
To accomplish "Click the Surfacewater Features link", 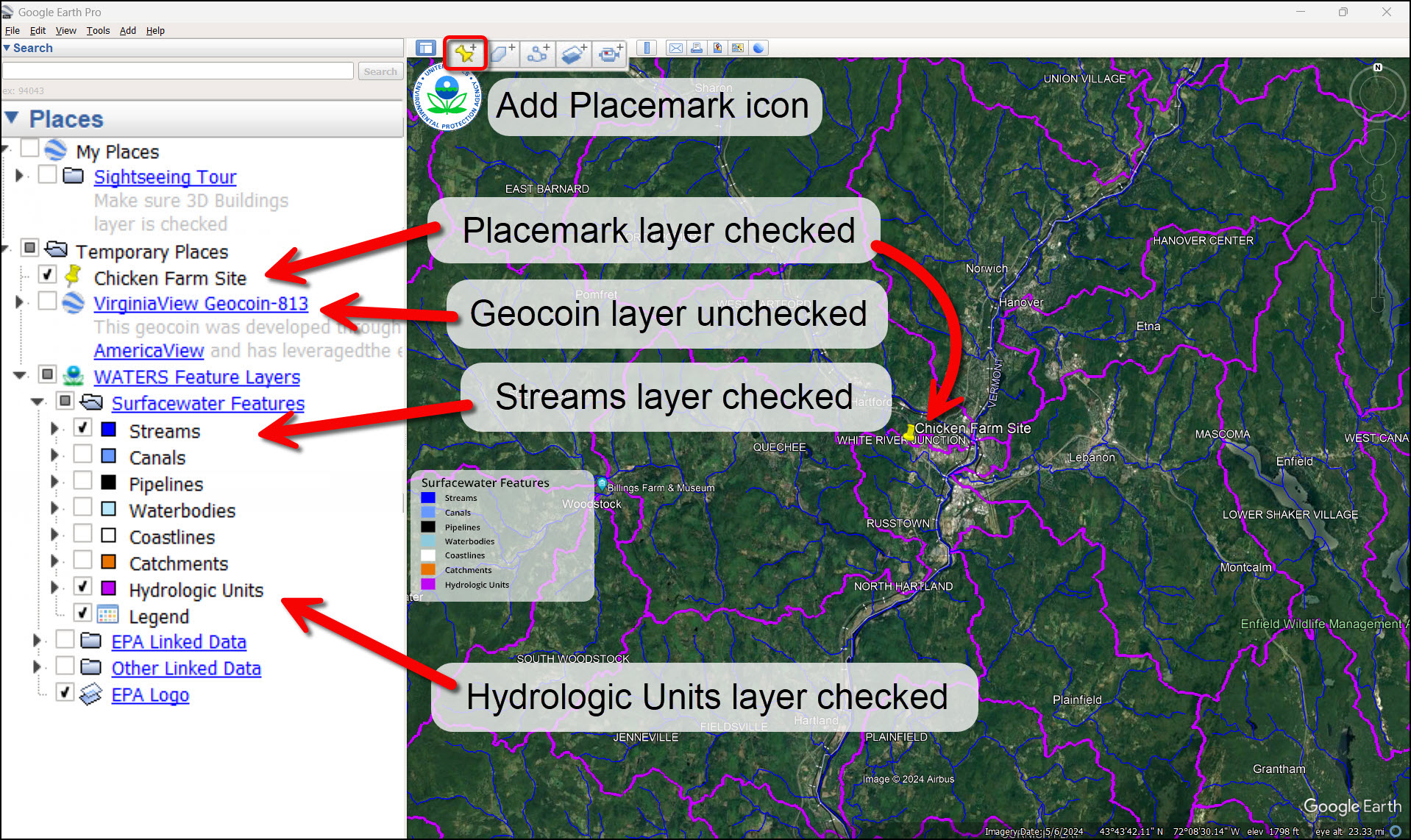I will pos(208,404).
